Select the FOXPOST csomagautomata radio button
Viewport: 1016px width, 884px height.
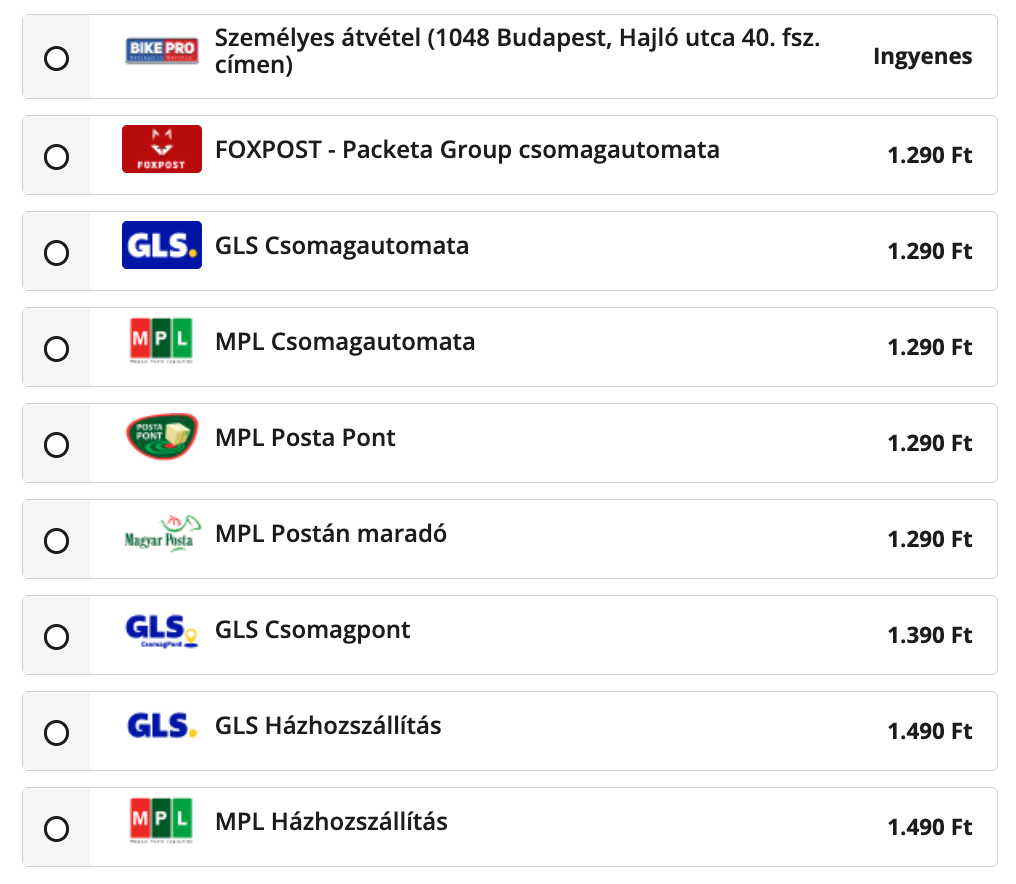(x=57, y=157)
